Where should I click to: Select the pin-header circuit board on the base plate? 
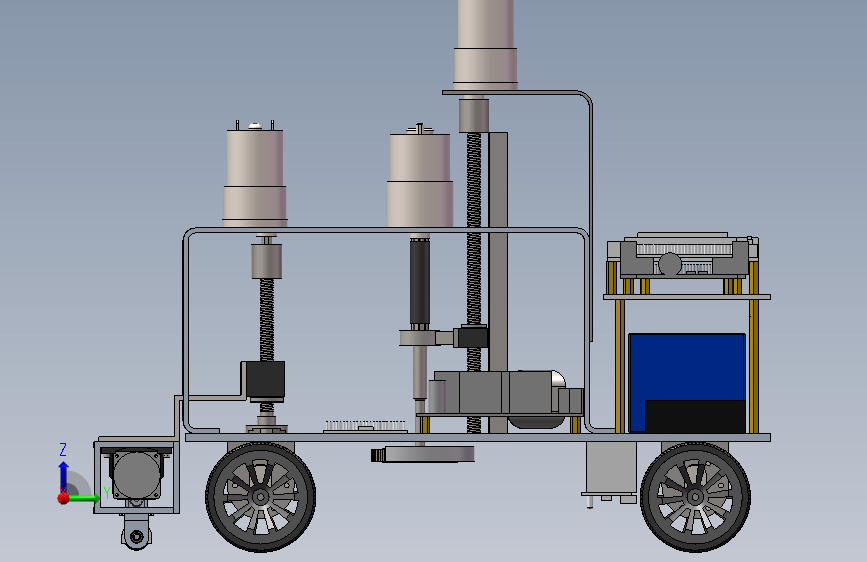(x=365, y=426)
